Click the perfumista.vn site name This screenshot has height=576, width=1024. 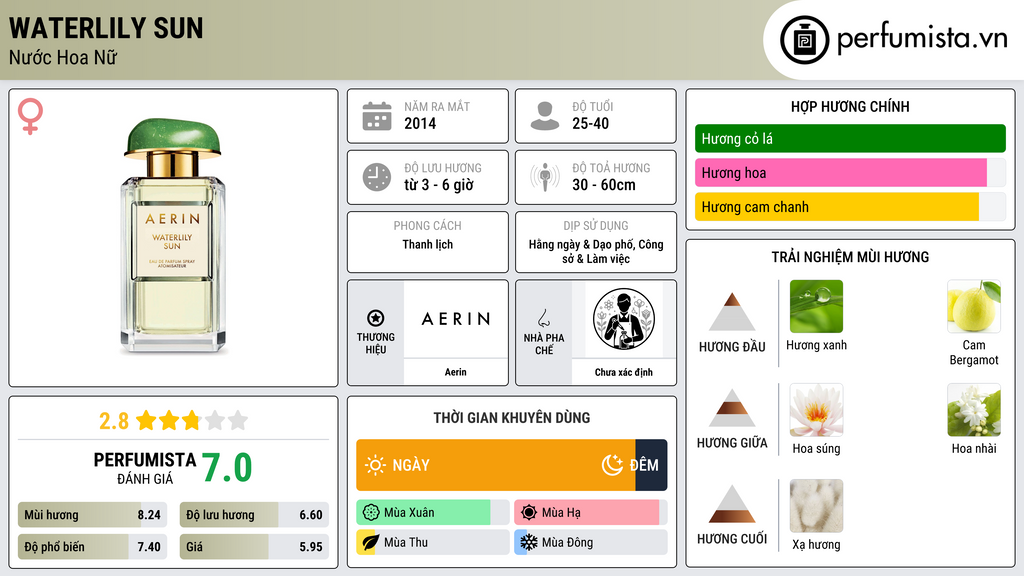tap(922, 39)
